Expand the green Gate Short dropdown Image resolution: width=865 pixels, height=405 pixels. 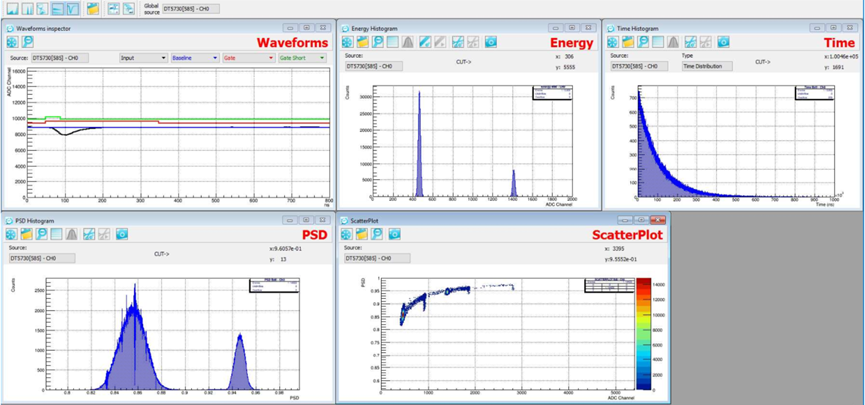pyautogui.click(x=302, y=58)
